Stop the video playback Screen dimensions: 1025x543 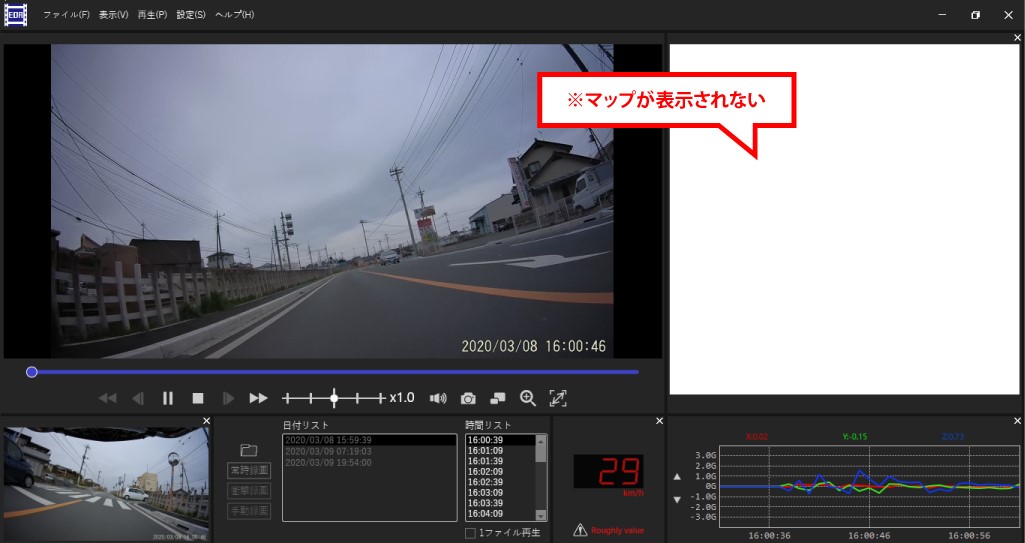pos(198,398)
